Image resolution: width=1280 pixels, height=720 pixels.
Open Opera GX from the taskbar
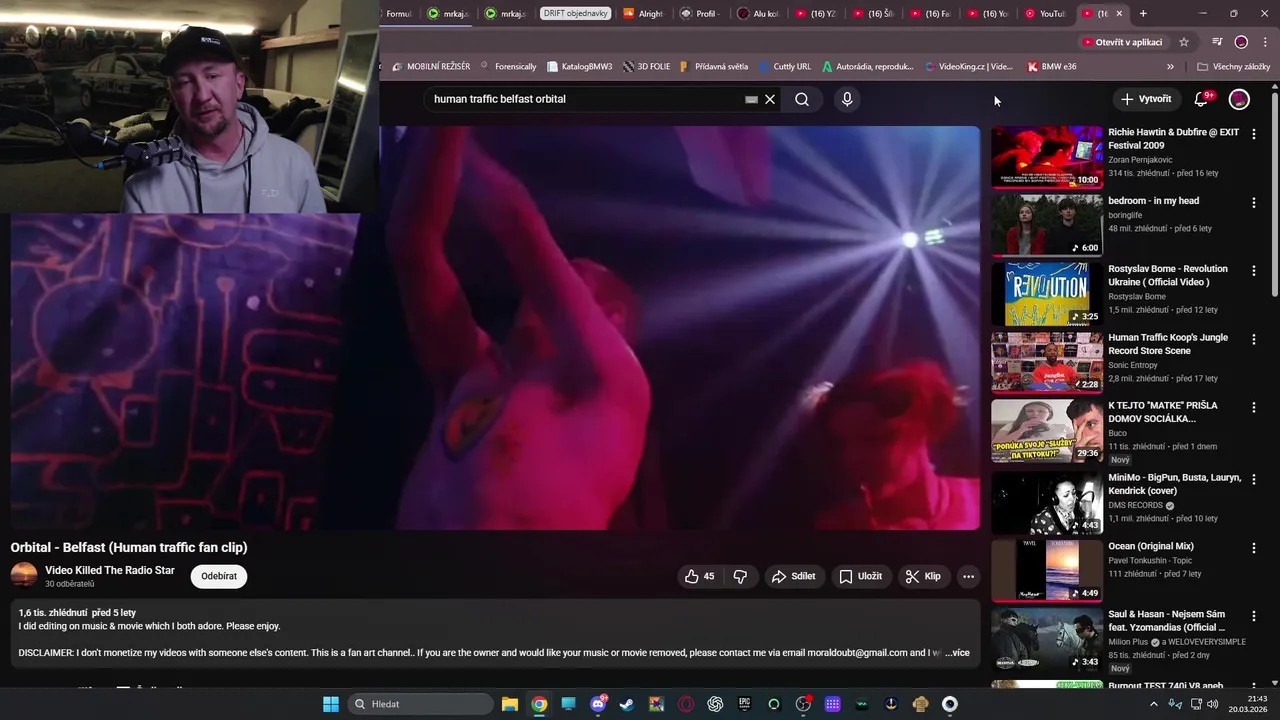pos(686,704)
